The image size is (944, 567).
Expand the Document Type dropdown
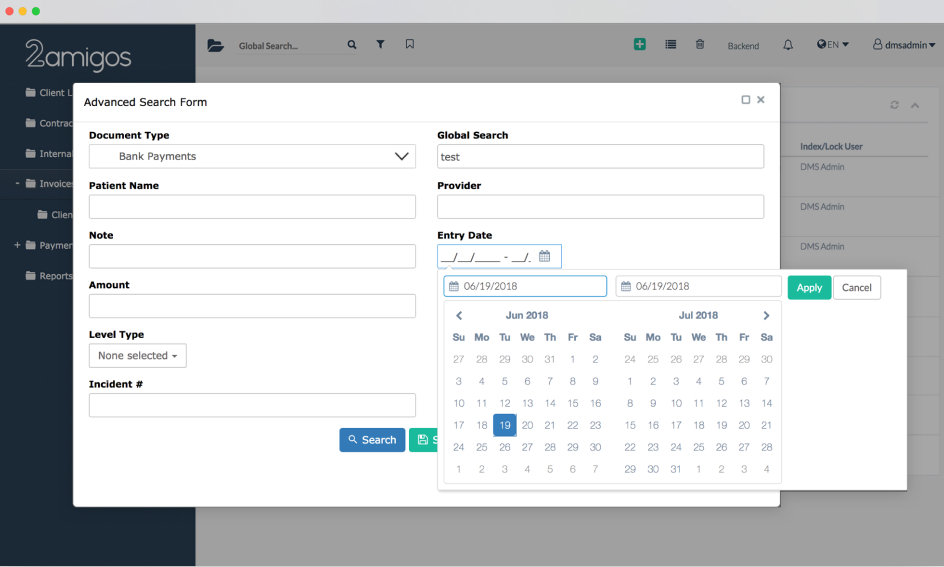click(x=402, y=156)
